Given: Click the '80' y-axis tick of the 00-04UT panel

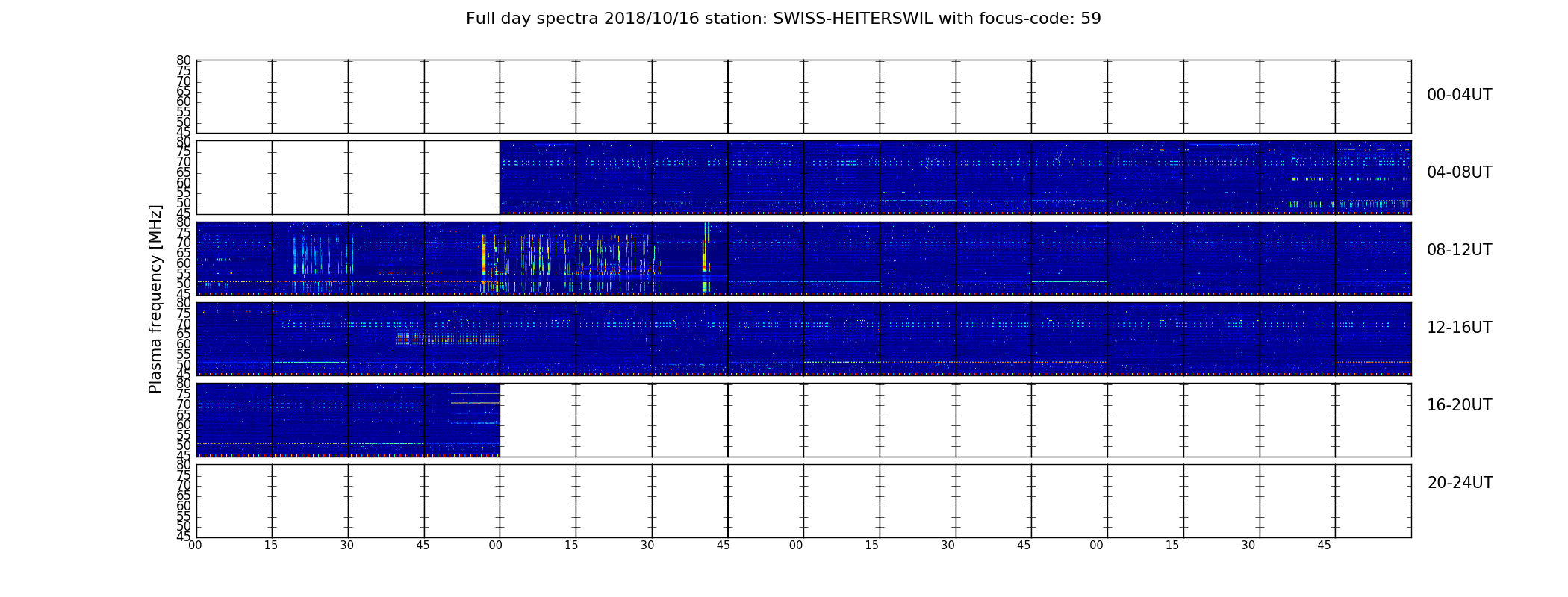Looking at the screenshot, I should [184, 60].
